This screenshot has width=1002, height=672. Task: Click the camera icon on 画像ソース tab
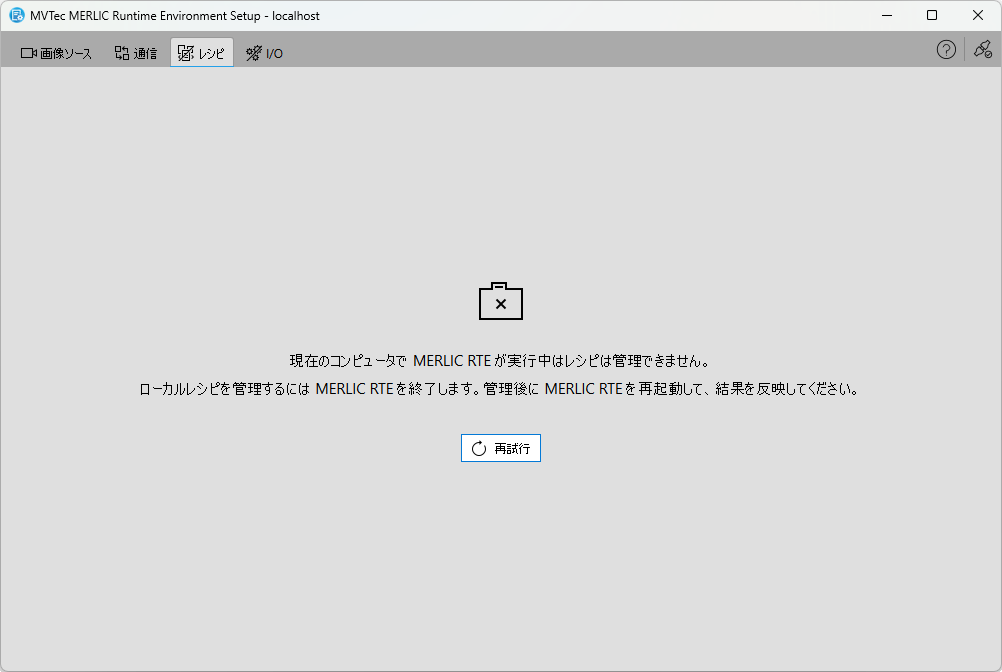coord(28,53)
